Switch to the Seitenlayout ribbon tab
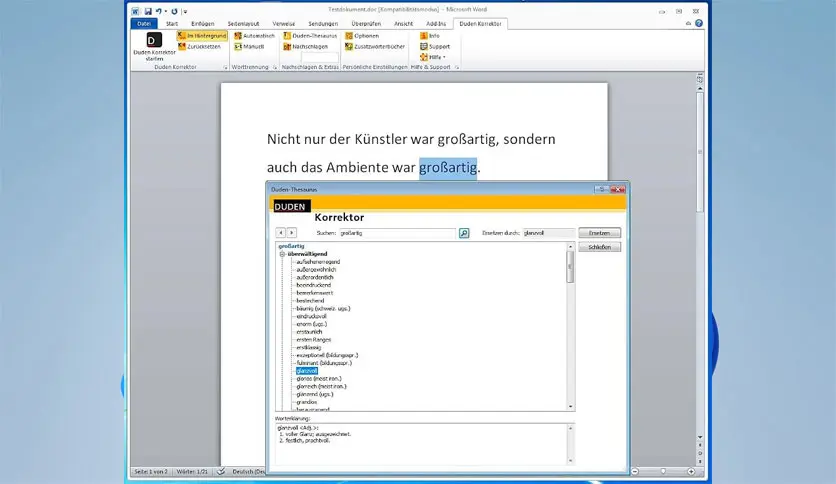Screen dimensions: 836x484 tap(243, 23)
